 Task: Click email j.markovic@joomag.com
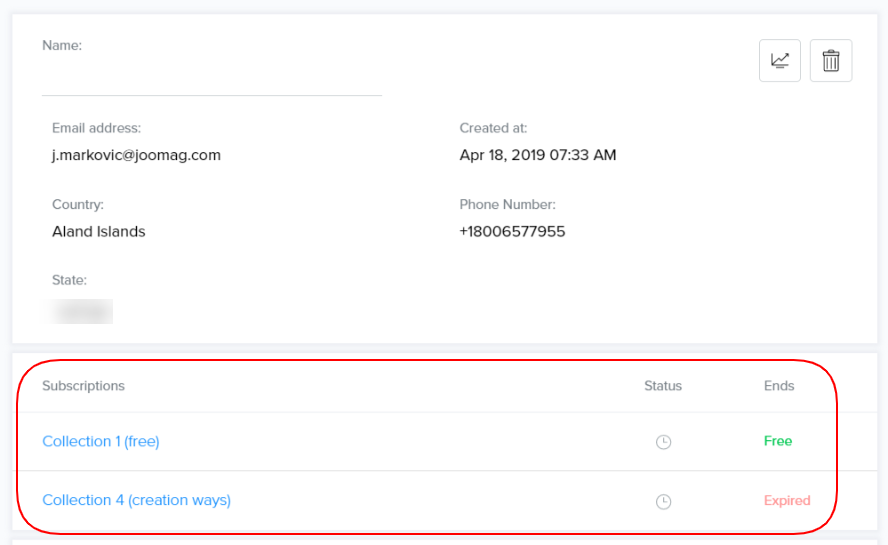point(136,155)
